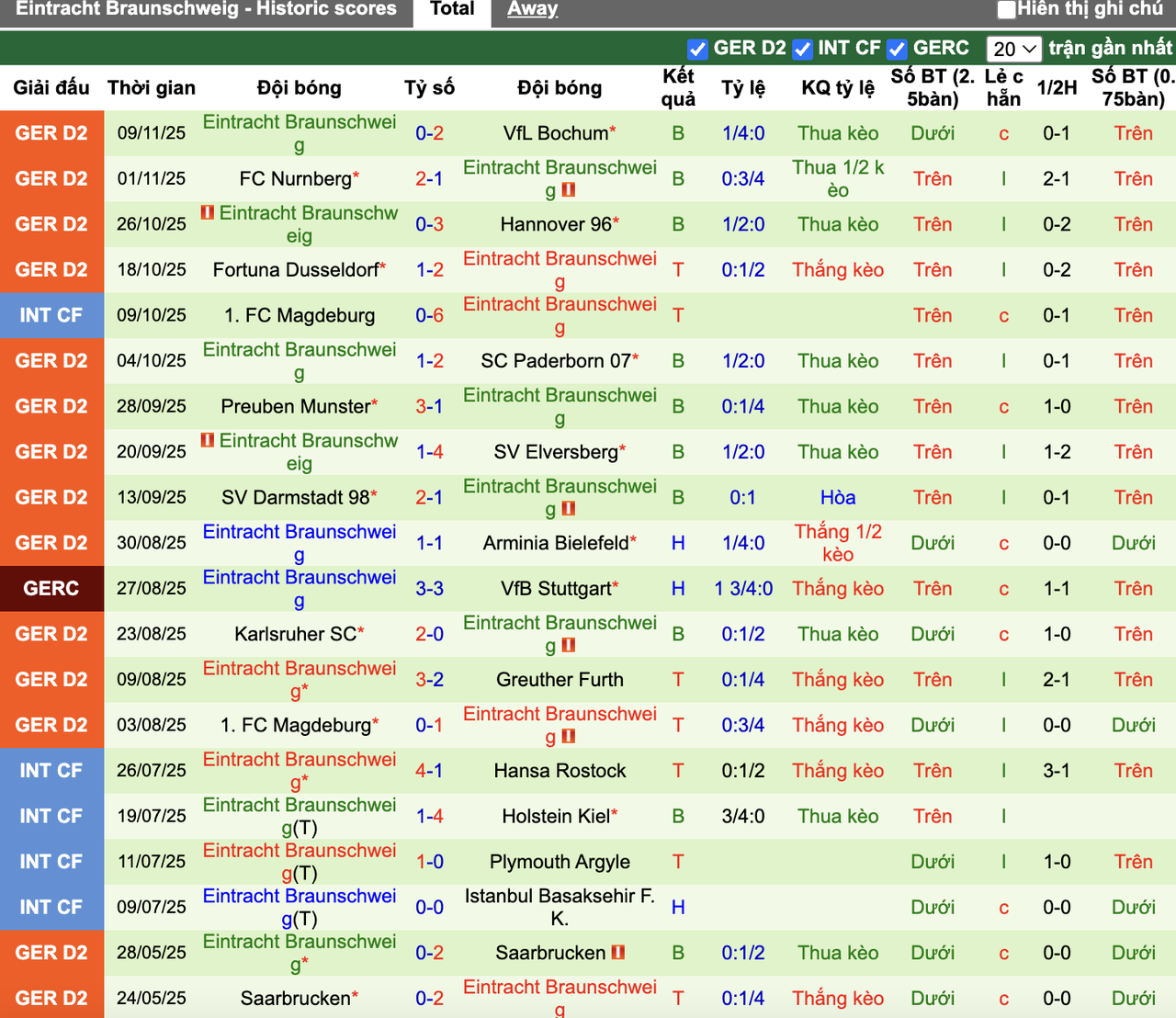Click the Thời gian column header
Image resolution: width=1176 pixels, height=1018 pixels.
click(152, 88)
